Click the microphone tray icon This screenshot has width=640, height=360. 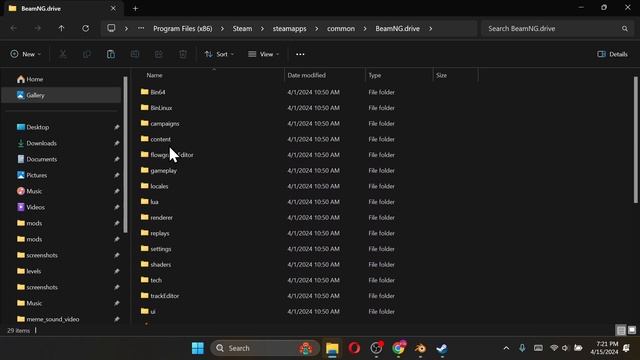point(522,348)
